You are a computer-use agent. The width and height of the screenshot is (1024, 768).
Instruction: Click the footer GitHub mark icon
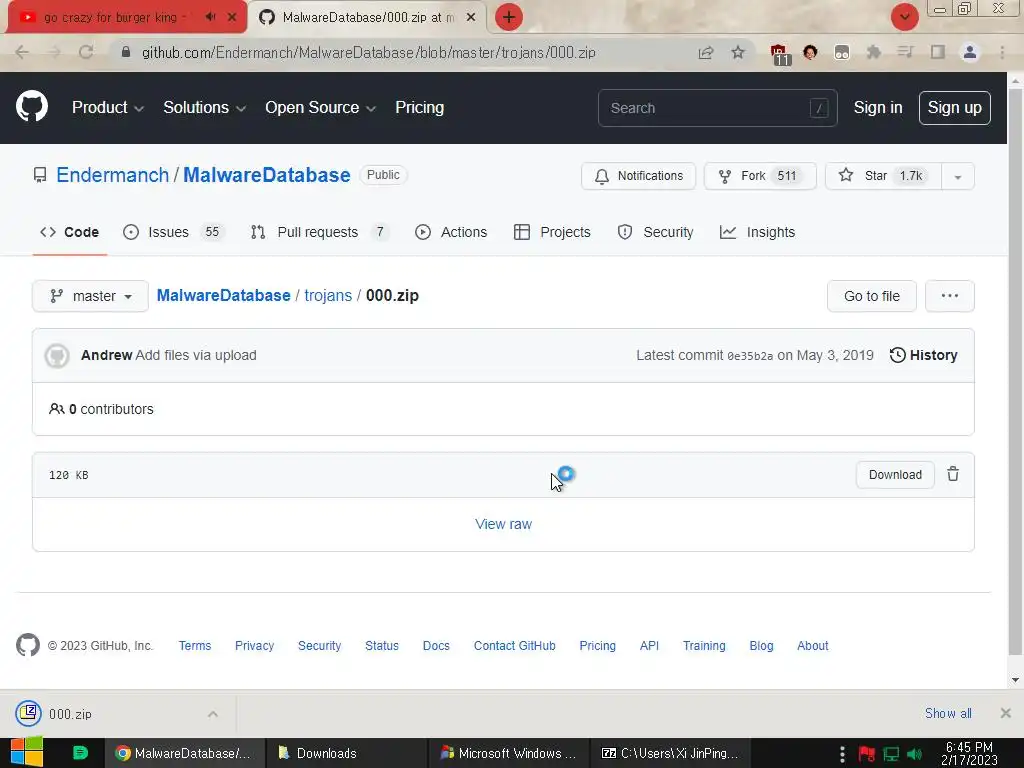click(x=27, y=645)
